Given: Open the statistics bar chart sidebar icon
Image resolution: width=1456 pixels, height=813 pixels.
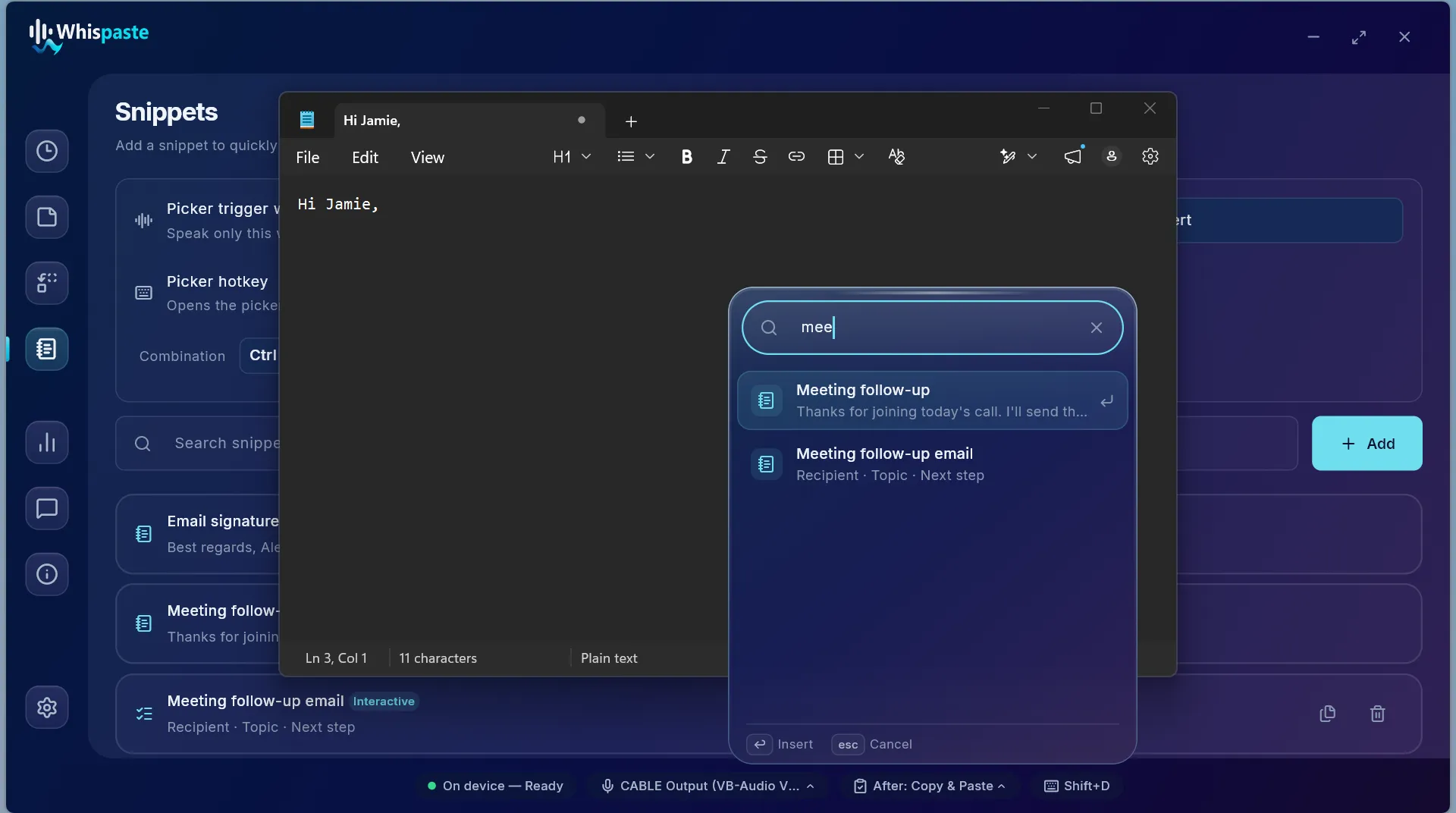Looking at the screenshot, I should 47,443.
